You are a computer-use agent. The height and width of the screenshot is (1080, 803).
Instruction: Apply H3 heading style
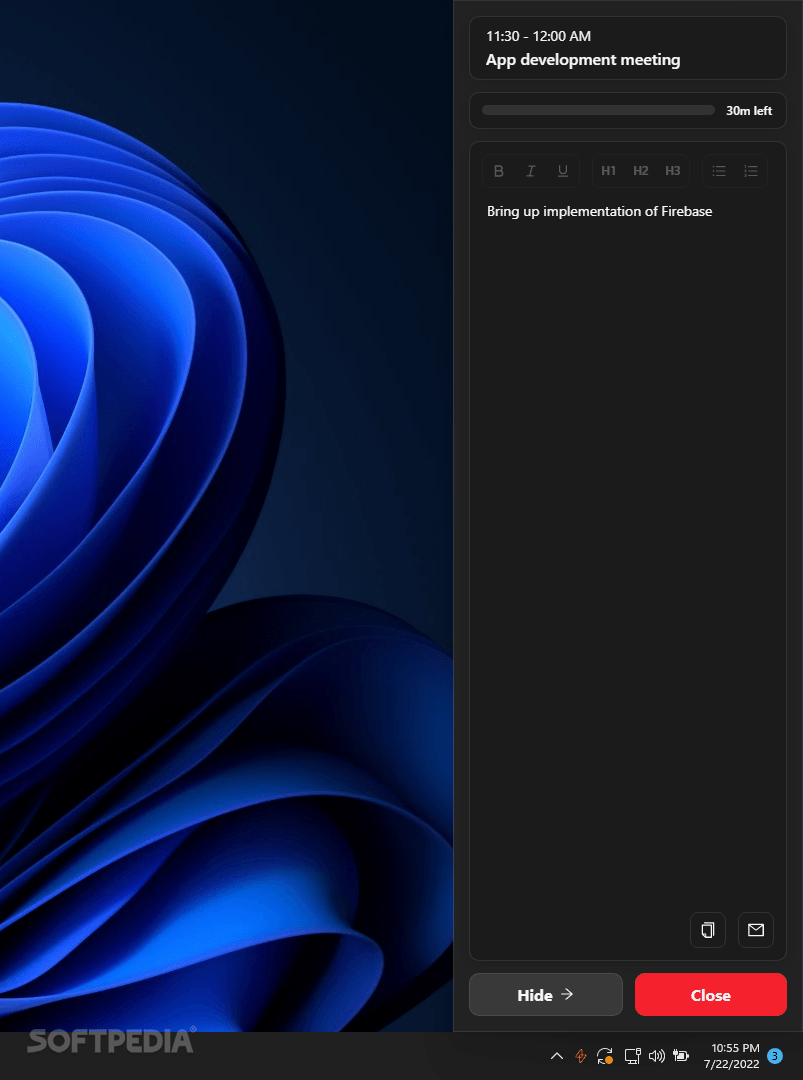pyautogui.click(x=673, y=171)
